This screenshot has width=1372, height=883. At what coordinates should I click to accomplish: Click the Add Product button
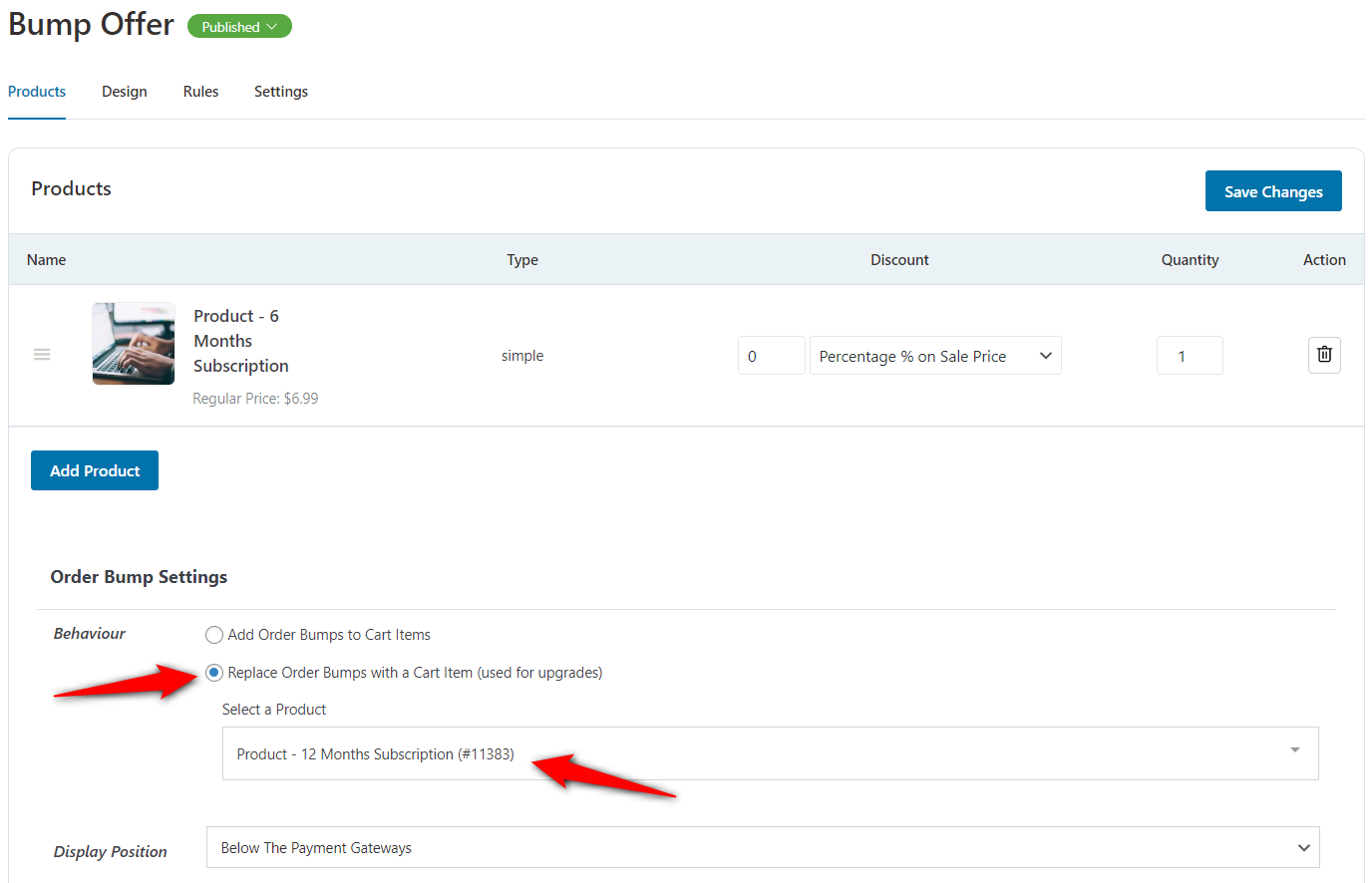(x=95, y=470)
